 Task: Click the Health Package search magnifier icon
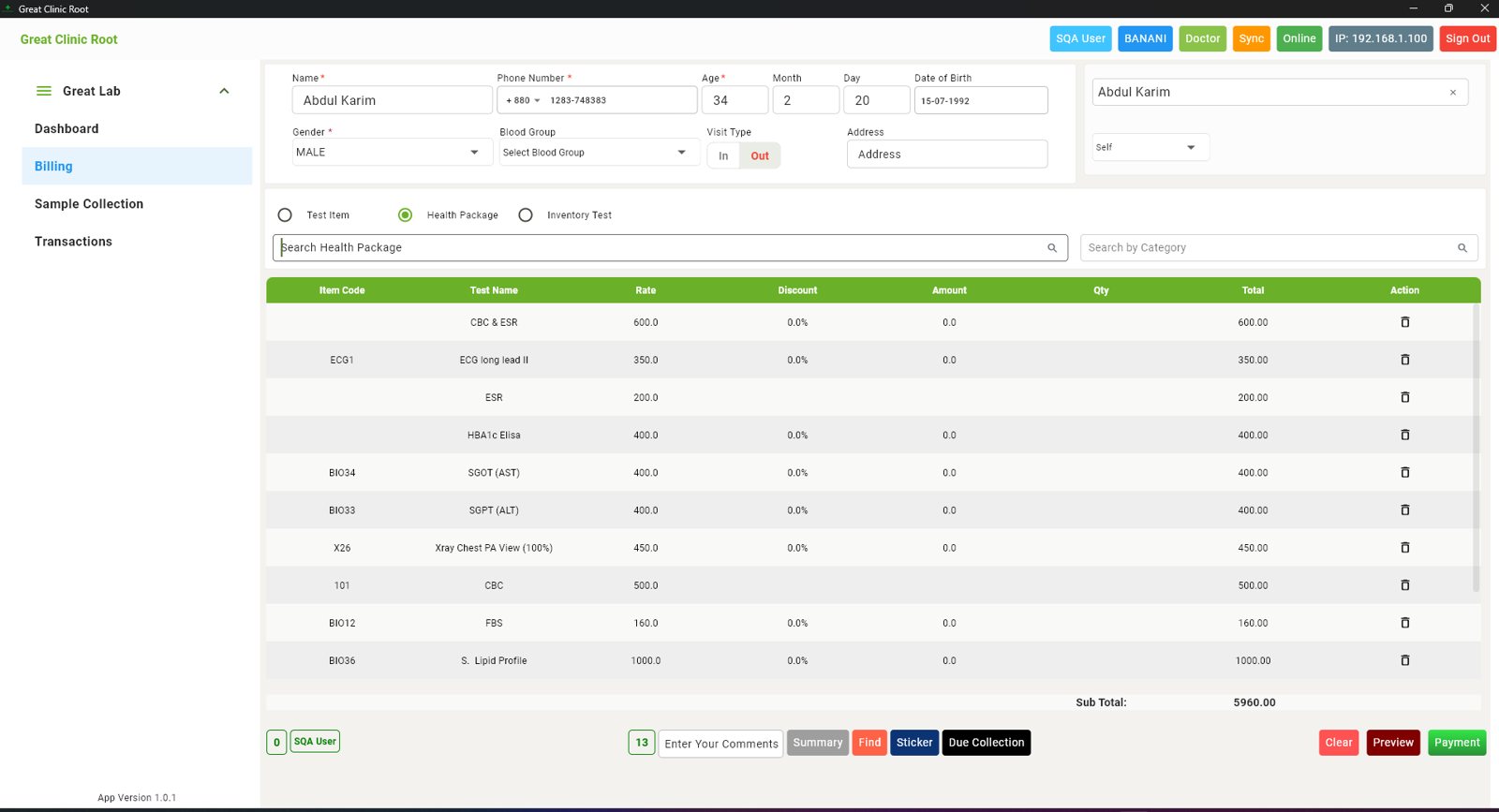point(1052,248)
